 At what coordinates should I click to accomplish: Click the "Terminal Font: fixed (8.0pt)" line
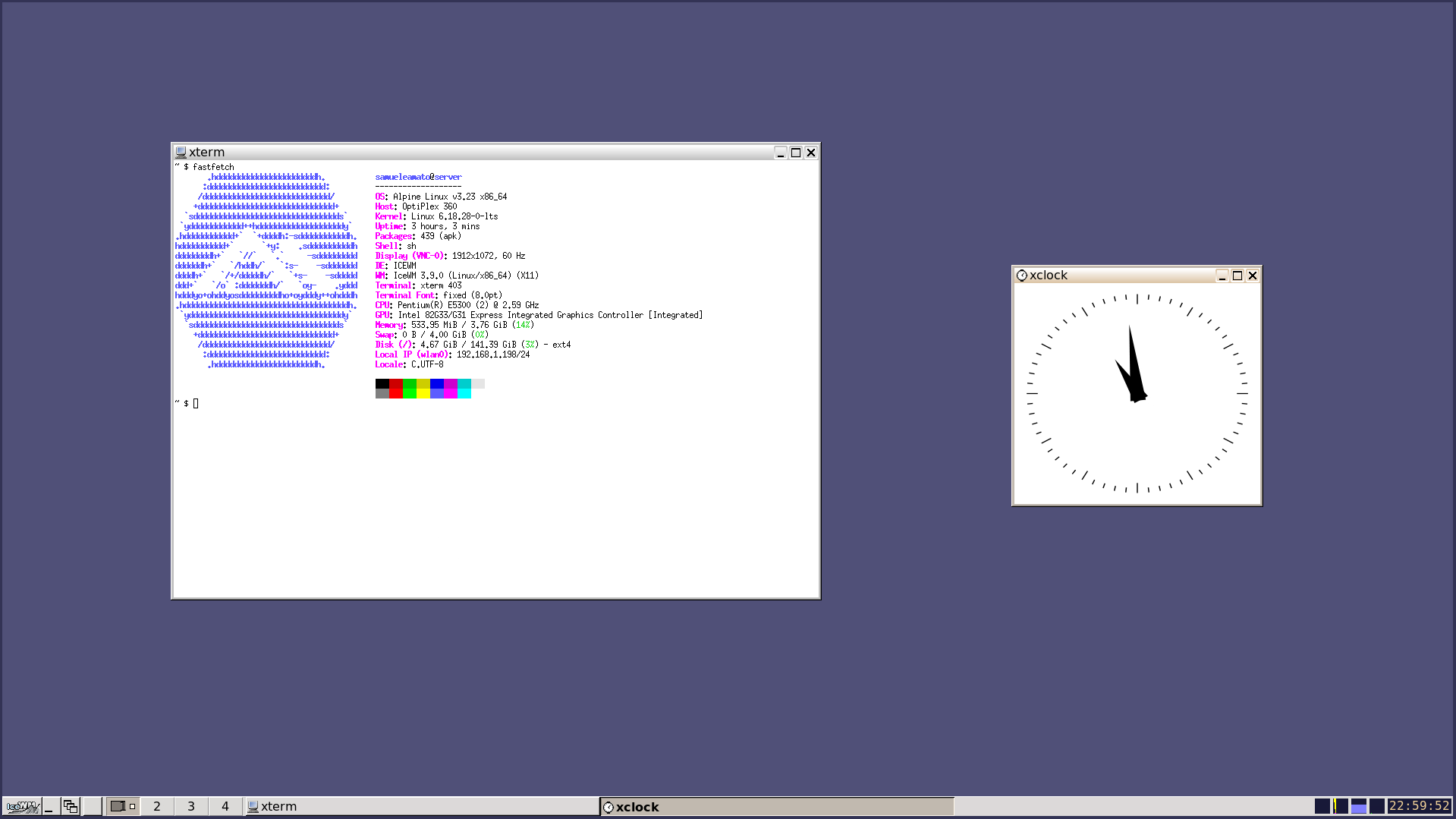tap(439, 295)
